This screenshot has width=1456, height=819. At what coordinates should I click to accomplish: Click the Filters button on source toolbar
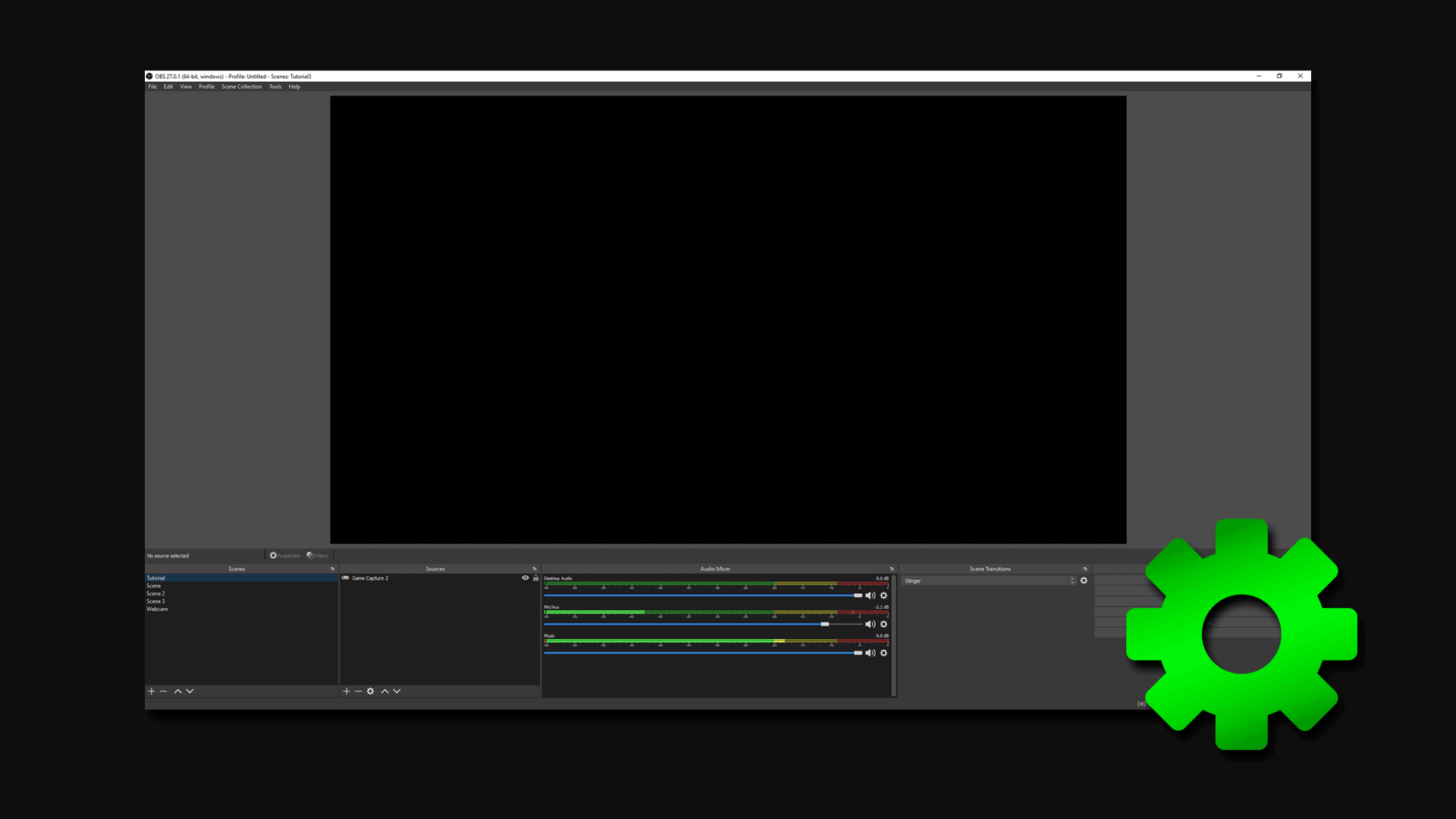[x=318, y=556]
